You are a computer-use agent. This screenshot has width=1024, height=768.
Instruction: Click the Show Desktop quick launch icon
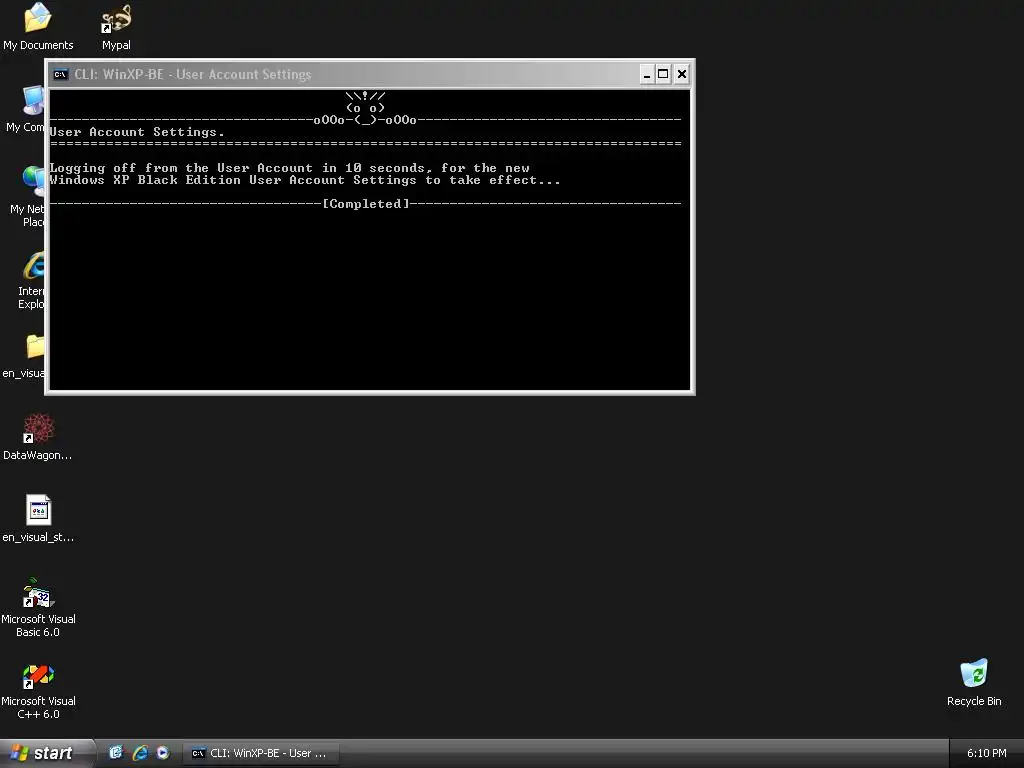tap(116, 753)
